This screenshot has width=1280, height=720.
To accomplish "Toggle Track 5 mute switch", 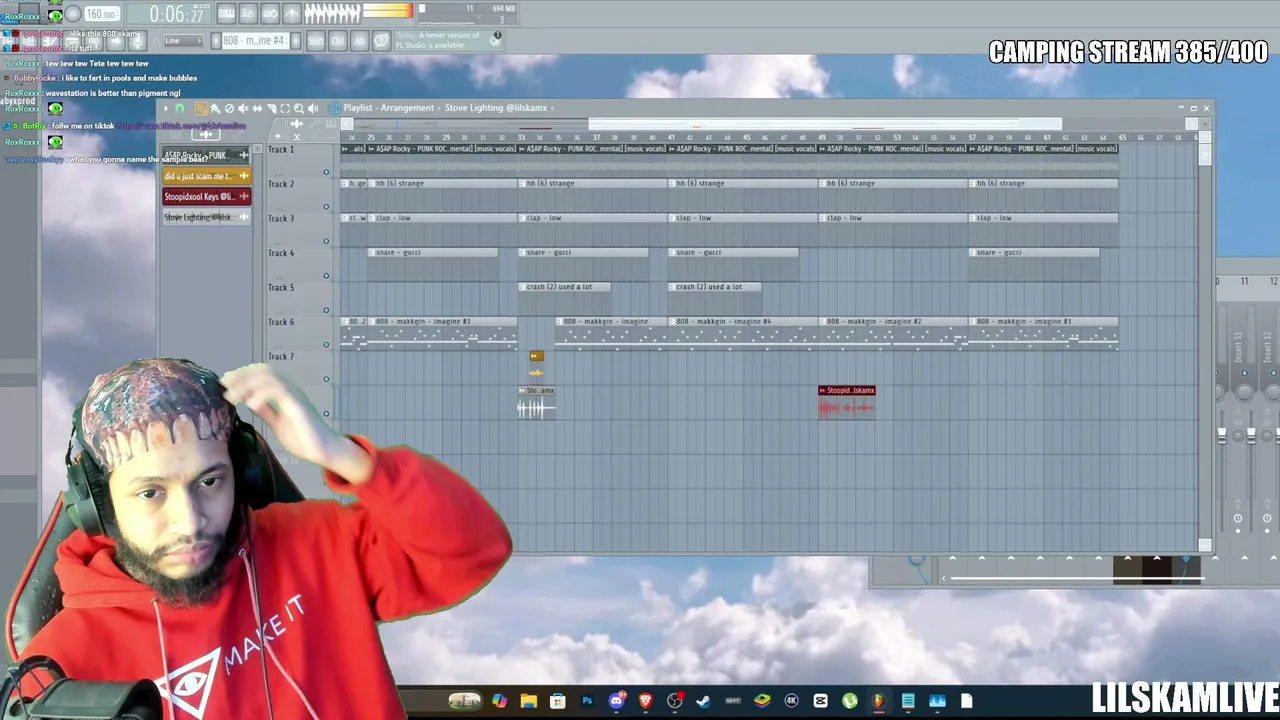I will coord(326,310).
